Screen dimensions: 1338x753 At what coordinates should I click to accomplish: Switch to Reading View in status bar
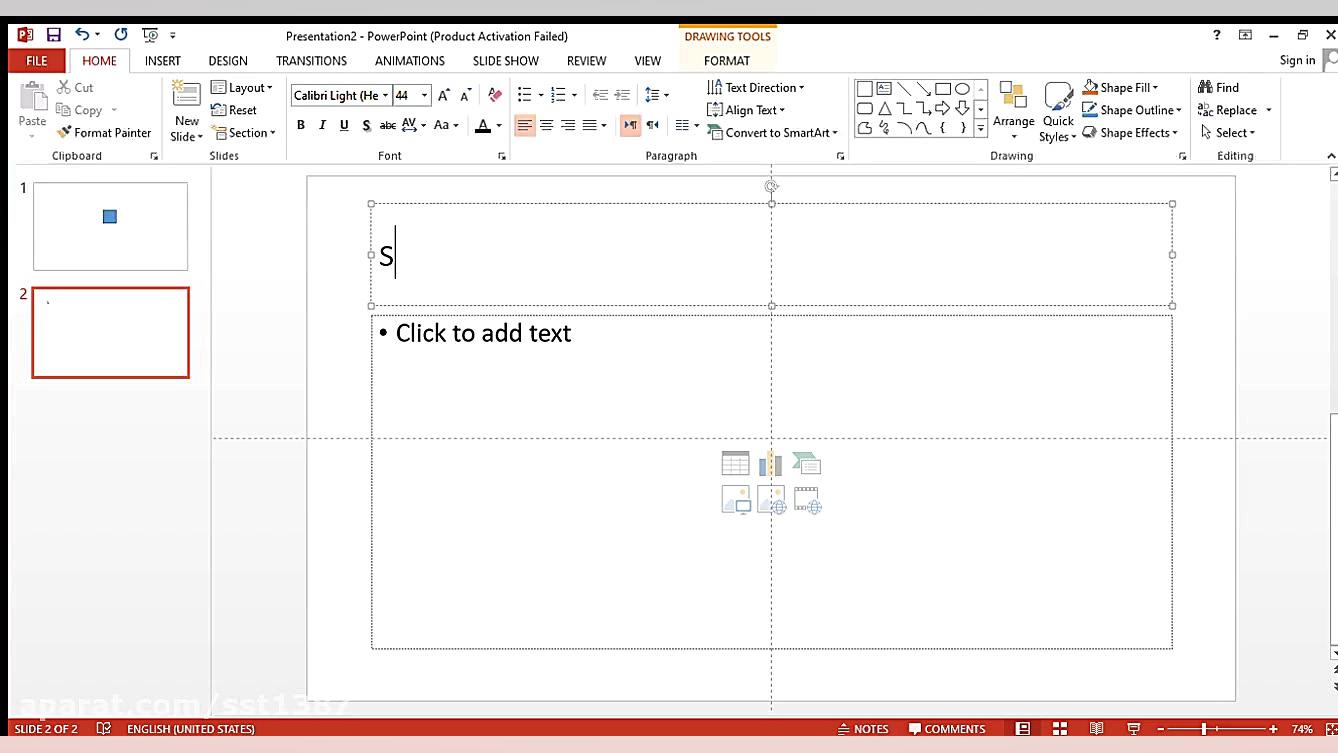point(1097,729)
